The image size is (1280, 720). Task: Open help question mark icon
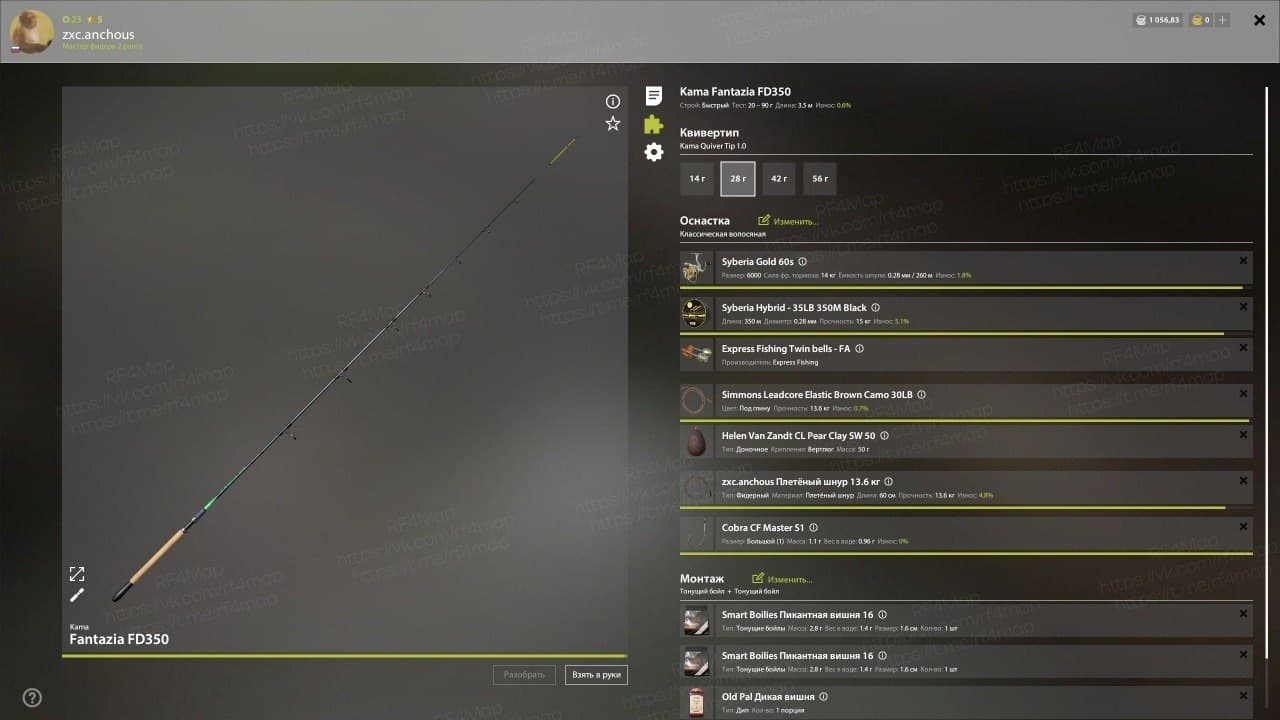click(x=32, y=698)
